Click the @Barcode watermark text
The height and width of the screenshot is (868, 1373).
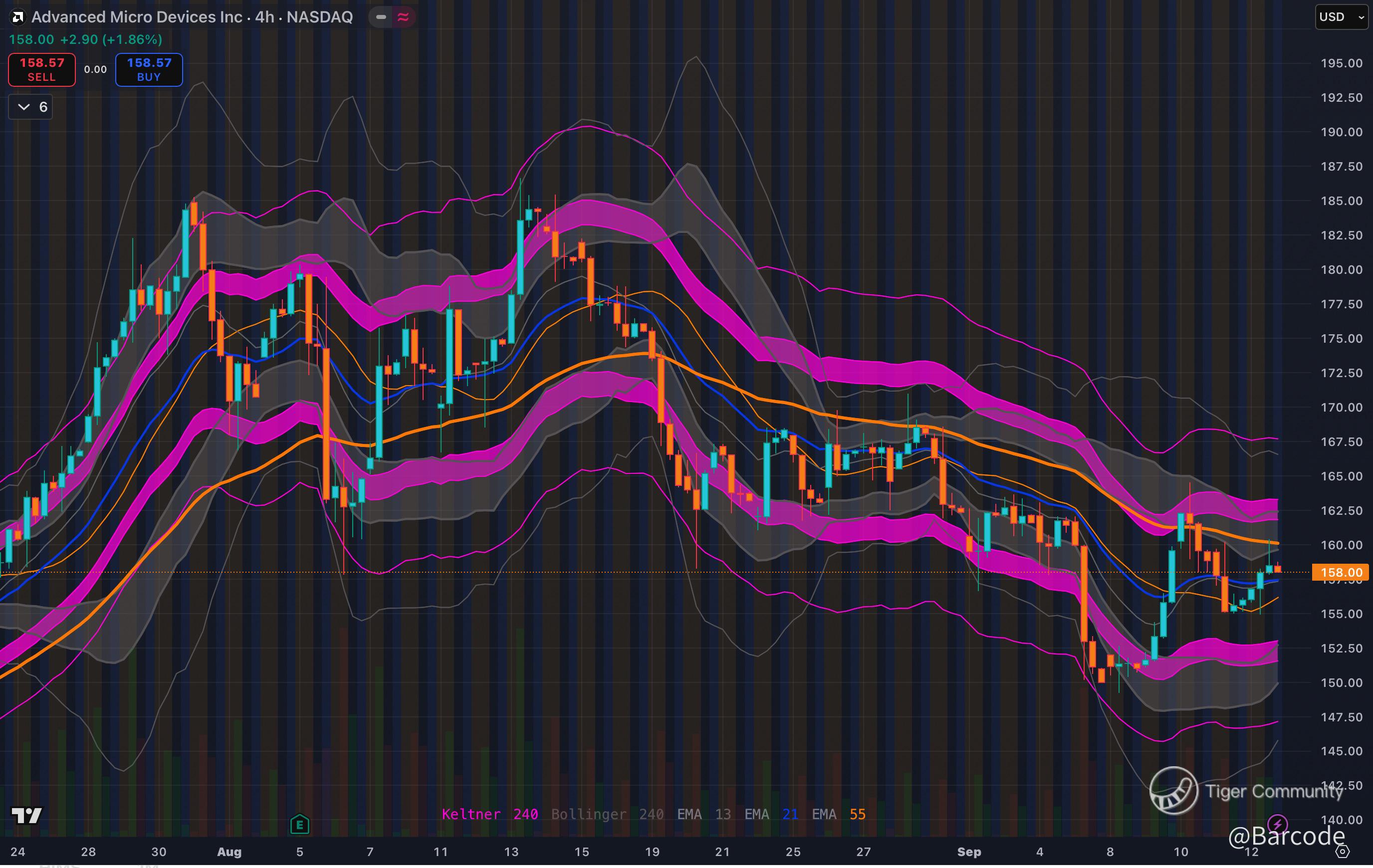(x=1286, y=836)
